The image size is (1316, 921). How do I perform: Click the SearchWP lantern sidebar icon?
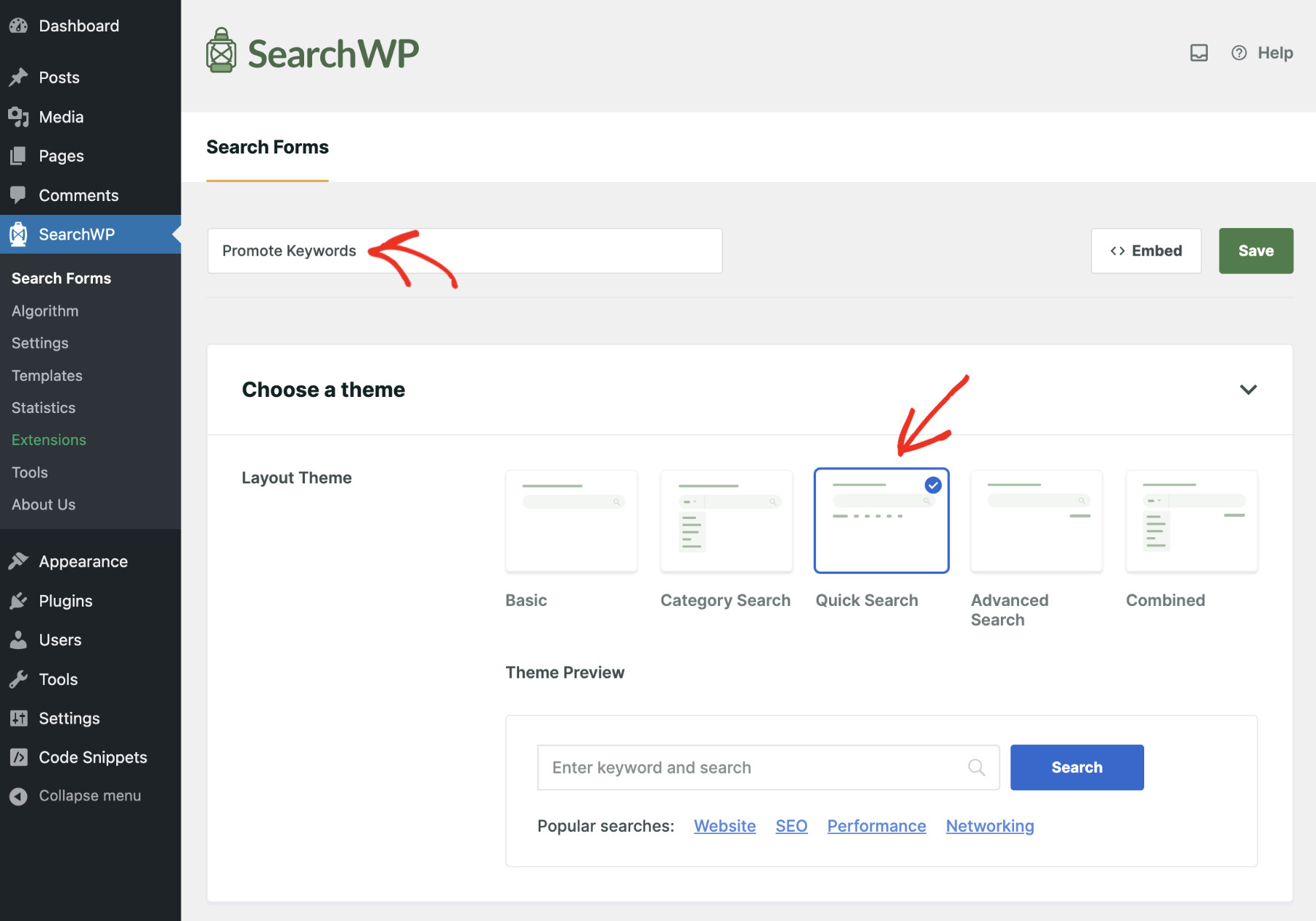(x=18, y=234)
